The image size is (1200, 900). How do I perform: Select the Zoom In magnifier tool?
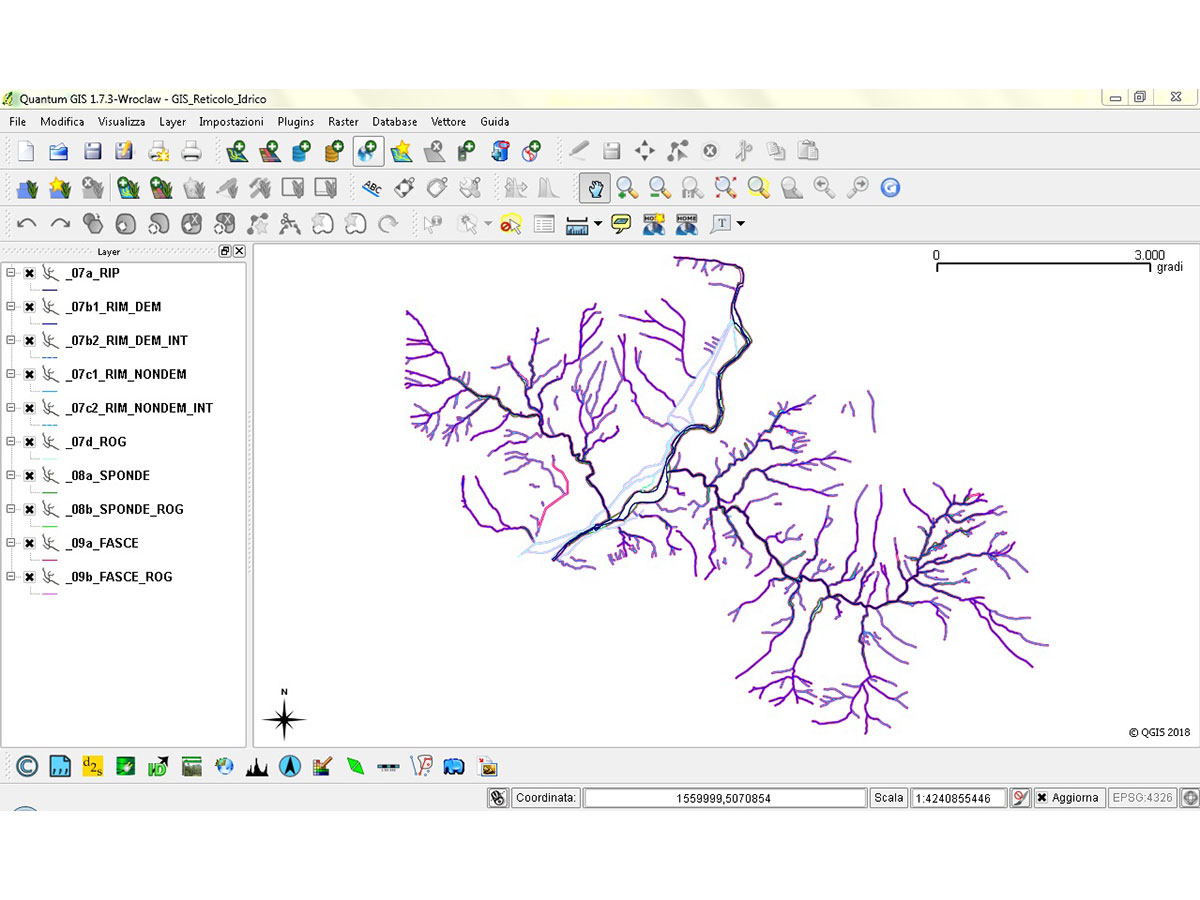click(627, 187)
